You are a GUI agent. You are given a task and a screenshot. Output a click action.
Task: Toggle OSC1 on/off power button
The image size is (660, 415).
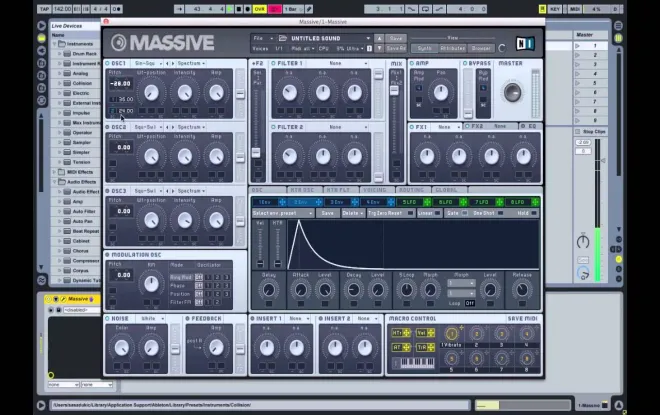(x=108, y=63)
